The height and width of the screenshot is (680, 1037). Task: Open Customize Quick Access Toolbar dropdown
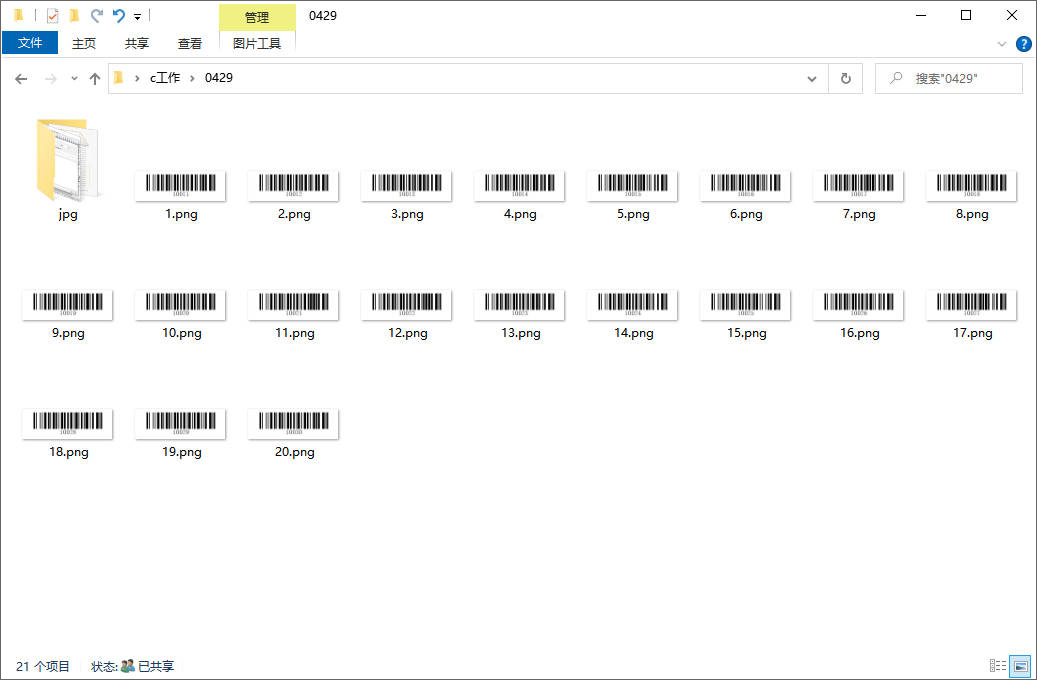138,17
